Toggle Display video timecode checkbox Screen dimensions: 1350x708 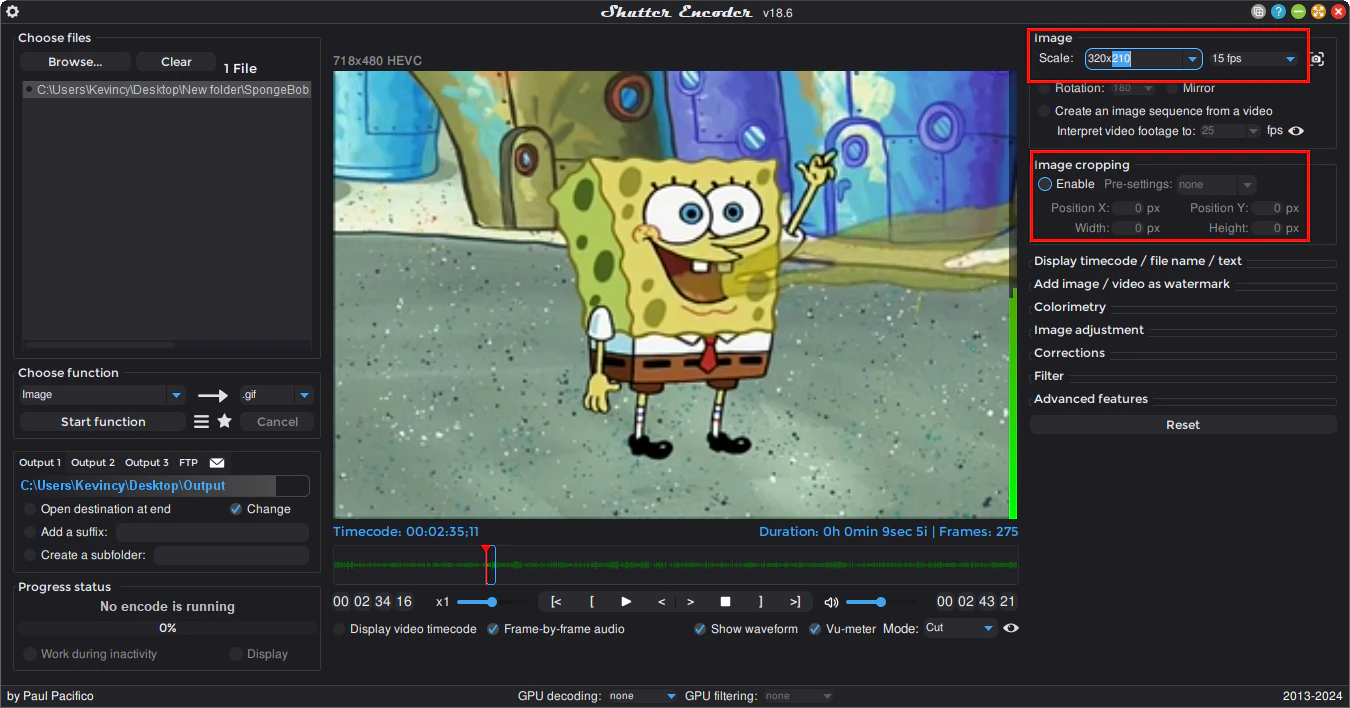coord(339,629)
